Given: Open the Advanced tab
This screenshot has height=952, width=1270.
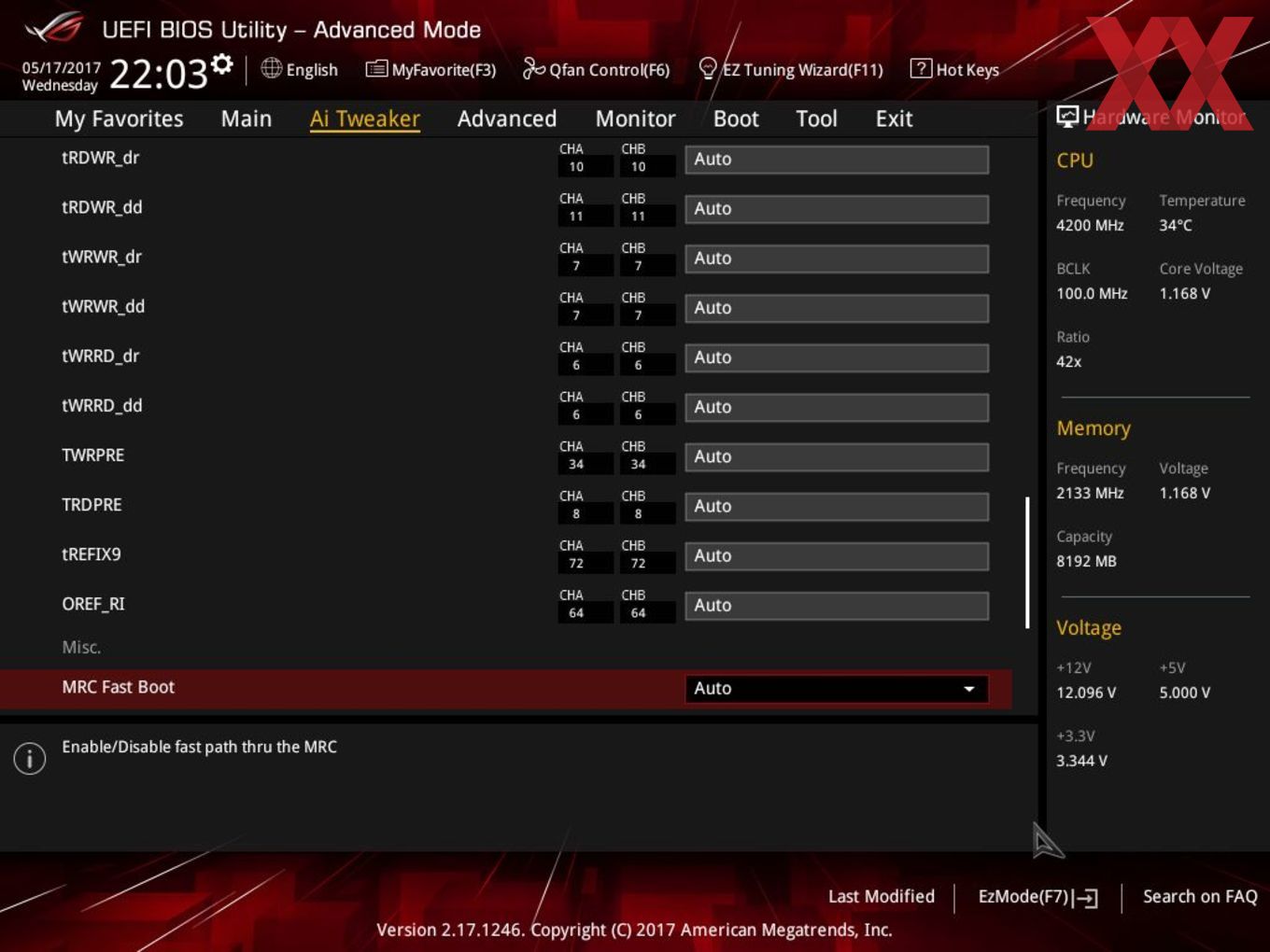Looking at the screenshot, I should (x=507, y=119).
